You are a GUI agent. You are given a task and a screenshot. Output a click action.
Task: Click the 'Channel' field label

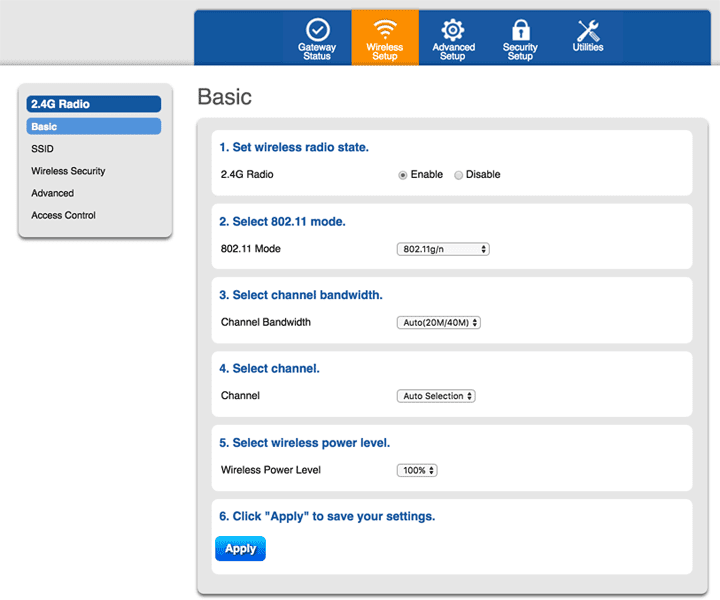(x=240, y=396)
